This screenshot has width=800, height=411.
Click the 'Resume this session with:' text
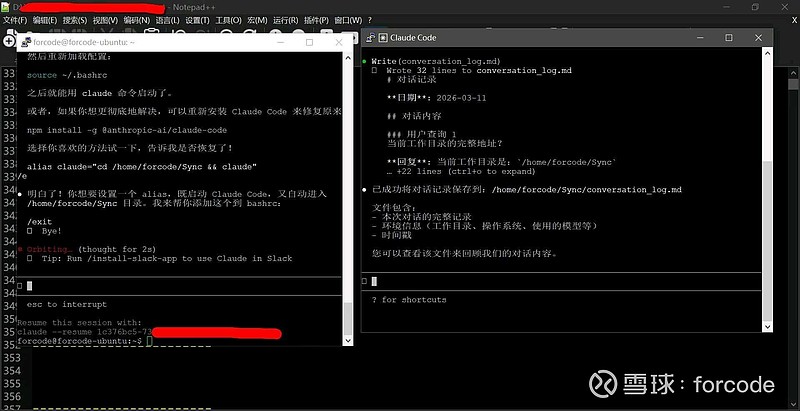pos(80,323)
